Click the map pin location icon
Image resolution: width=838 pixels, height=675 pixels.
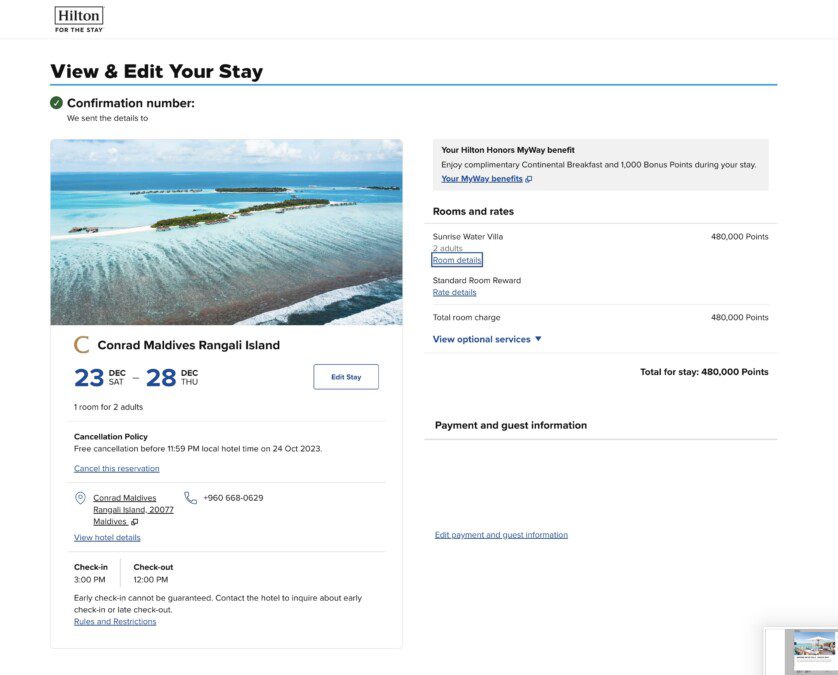pos(80,498)
